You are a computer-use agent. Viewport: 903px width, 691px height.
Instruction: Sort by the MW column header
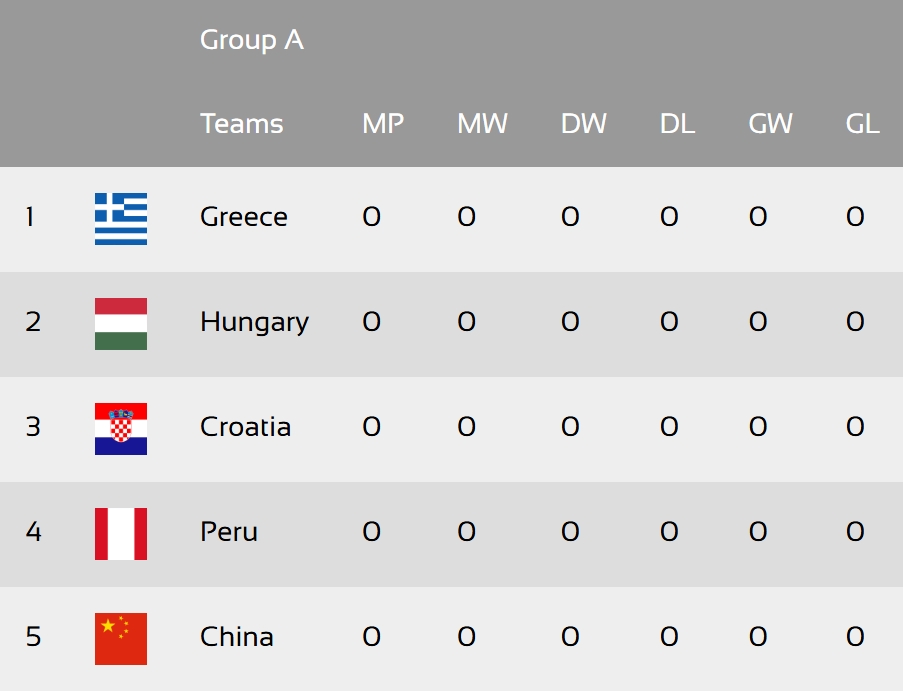(x=483, y=124)
